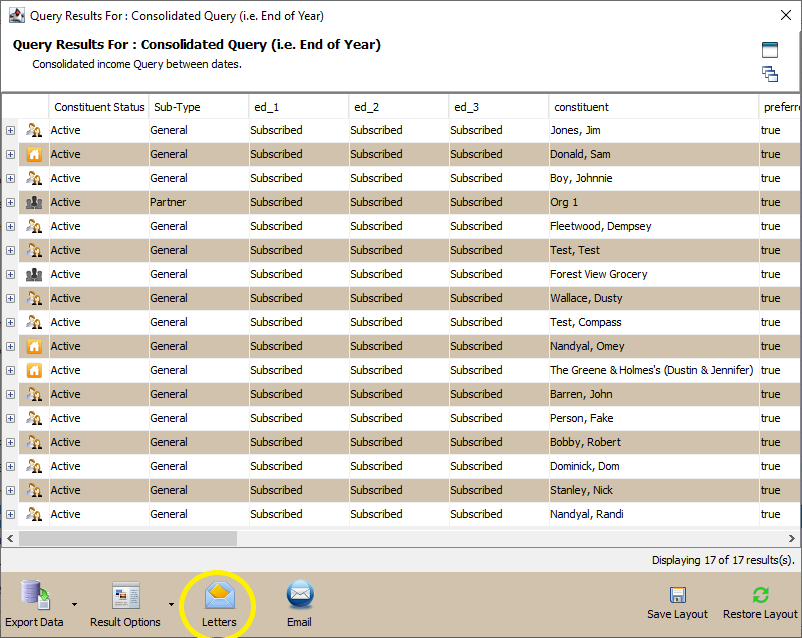Viewport: 802px width, 638px height.
Task: Expand the Nandyal, Randi row
Action: point(10,514)
